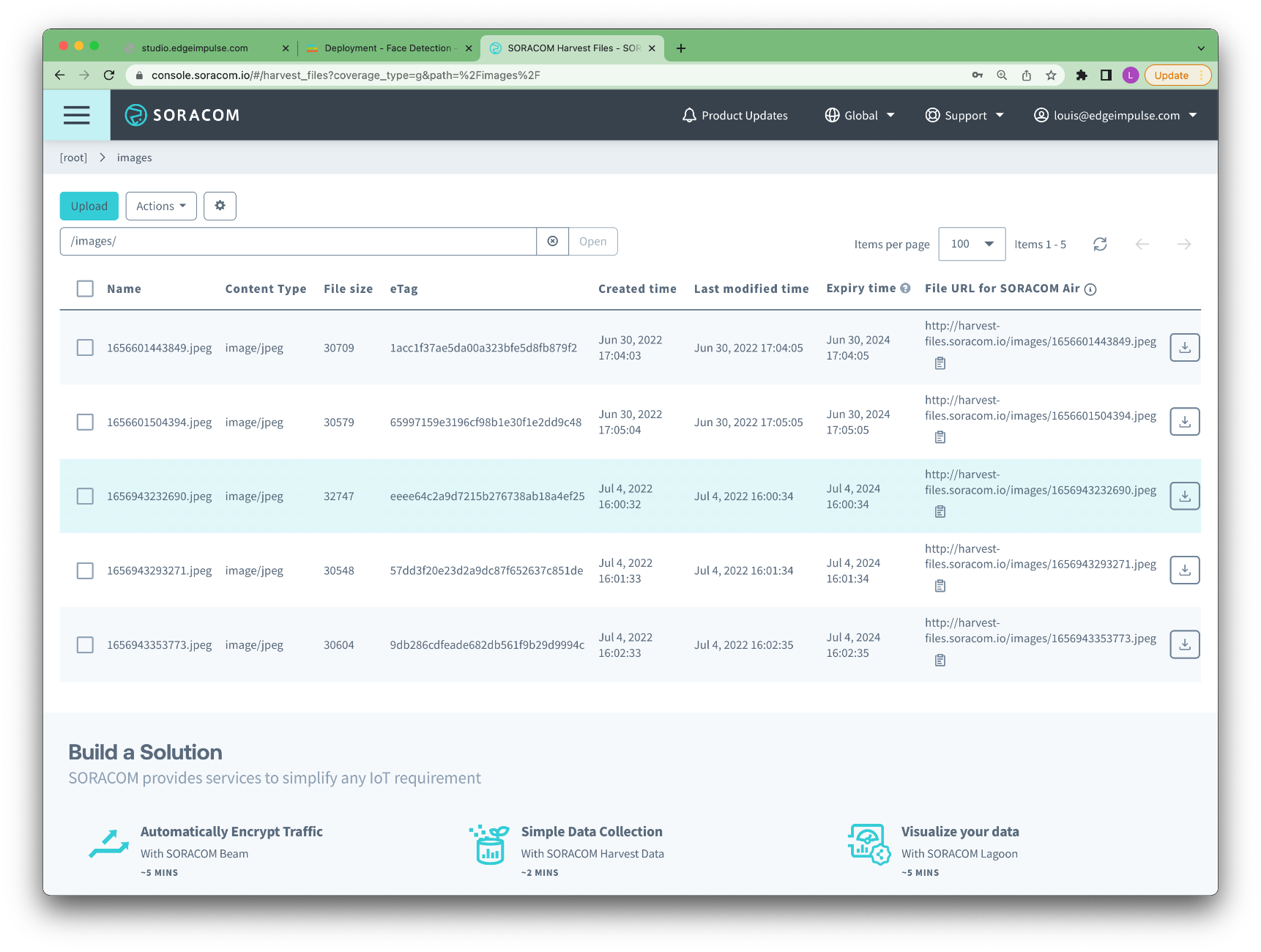The height and width of the screenshot is (952, 1261).
Task: Copy URL of 1656601443849.jpeg
Action: point(940,363)
